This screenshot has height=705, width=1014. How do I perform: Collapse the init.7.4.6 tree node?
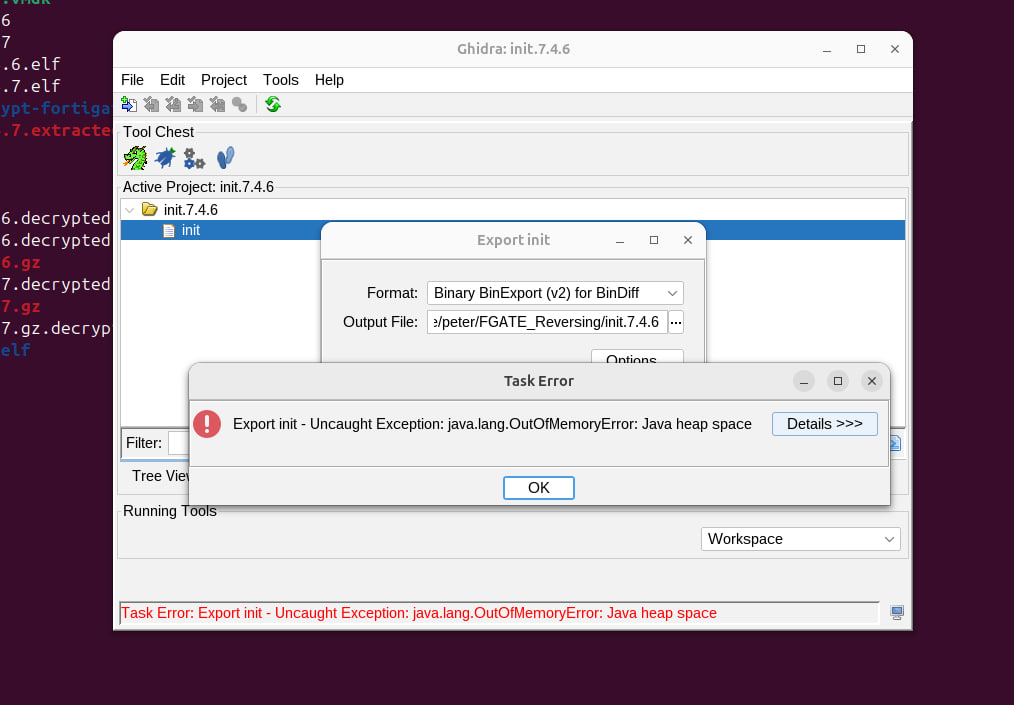click(129, 210)
